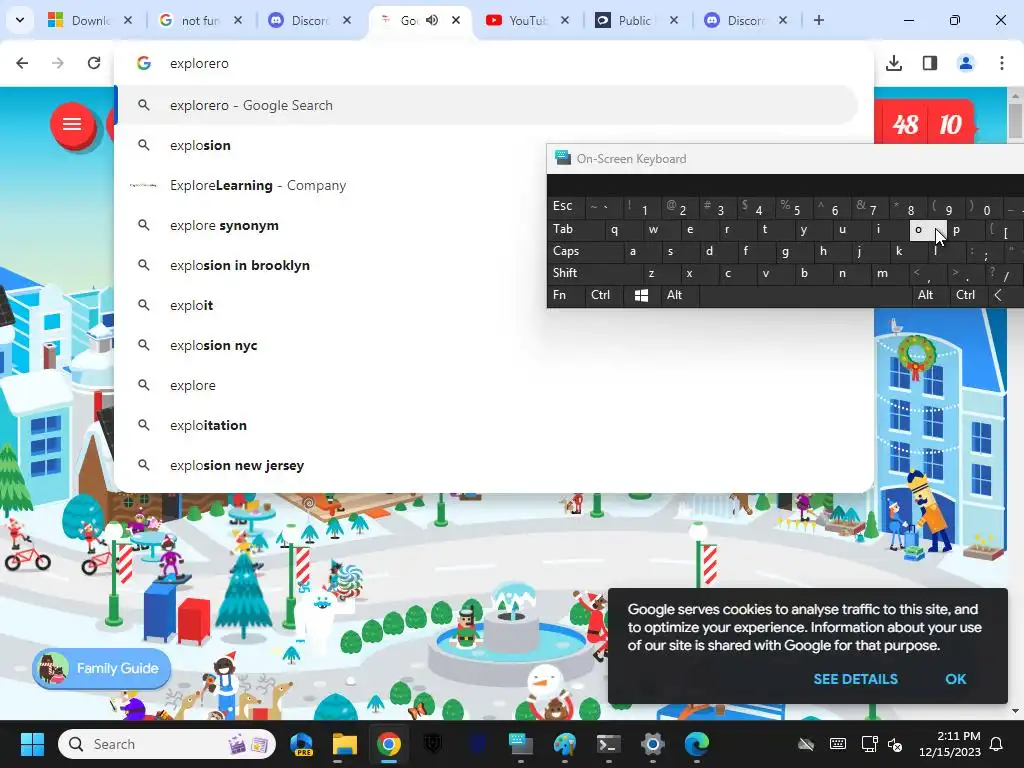Image resolution: width=1024 pixels, height=768 pixels.
Task: Pick the 'exploitation' suggestion
Action: [x=487, y=425]
